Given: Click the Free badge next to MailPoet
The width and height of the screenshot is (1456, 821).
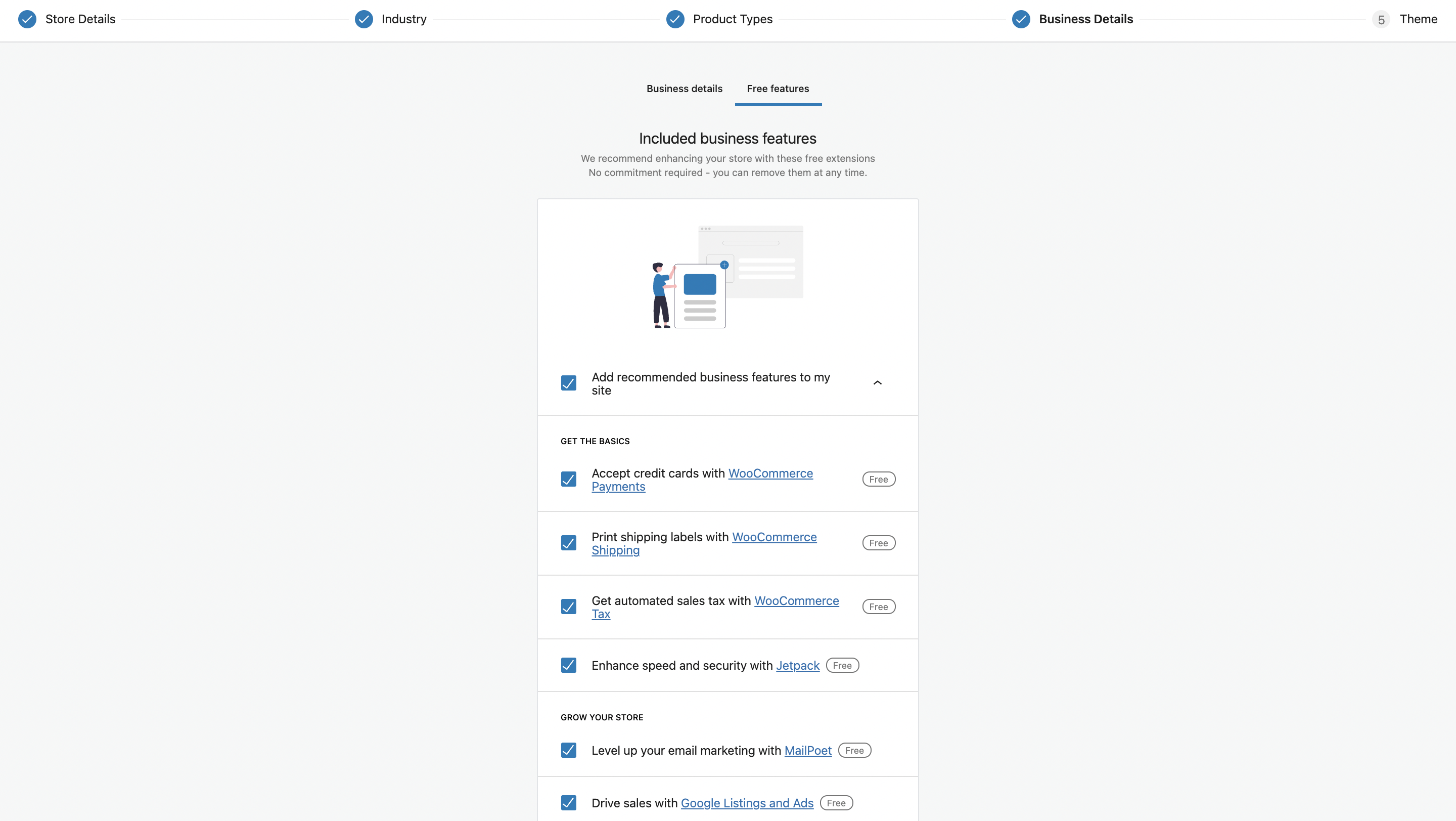Looking at the screenshot, I should 854,750.
